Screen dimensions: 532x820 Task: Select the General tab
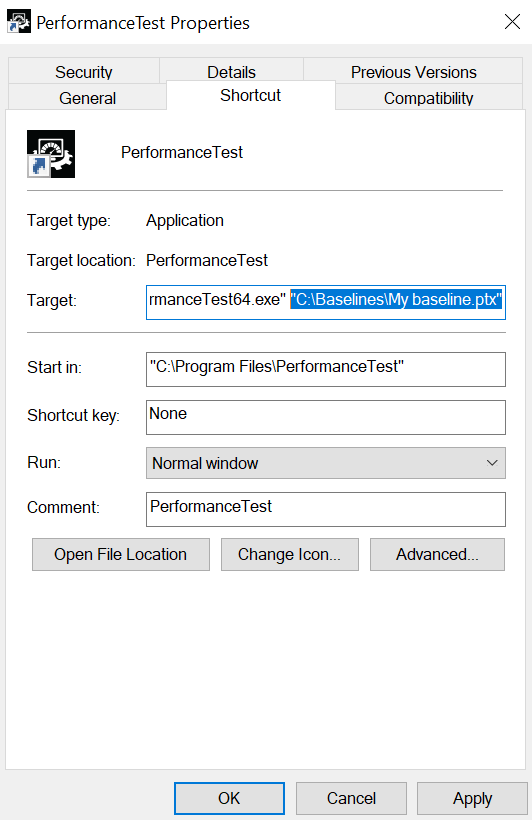[87, 98]
